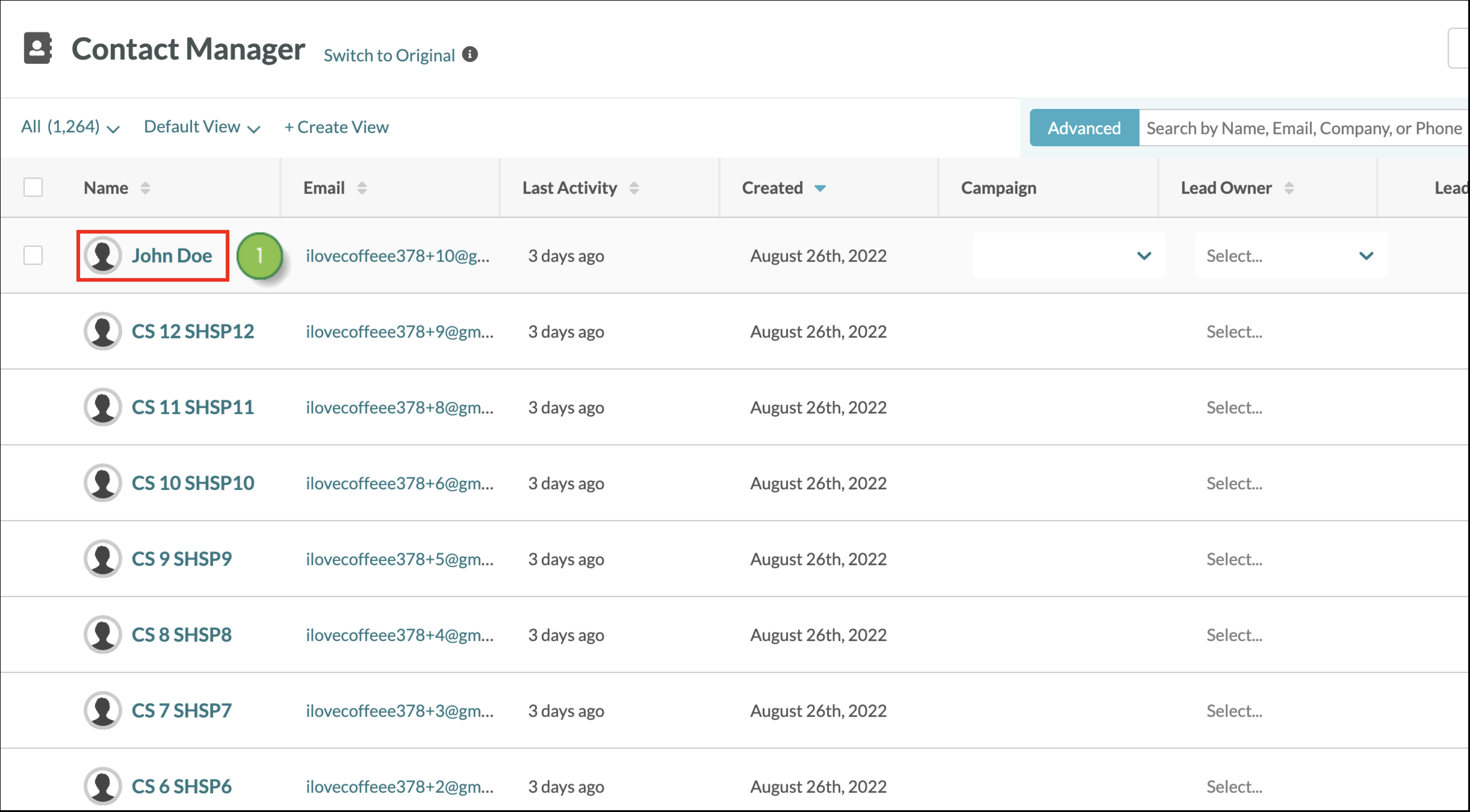Sort by the Last Activity column arrows
1470x812 pixels.
click(x=634, y=188)
